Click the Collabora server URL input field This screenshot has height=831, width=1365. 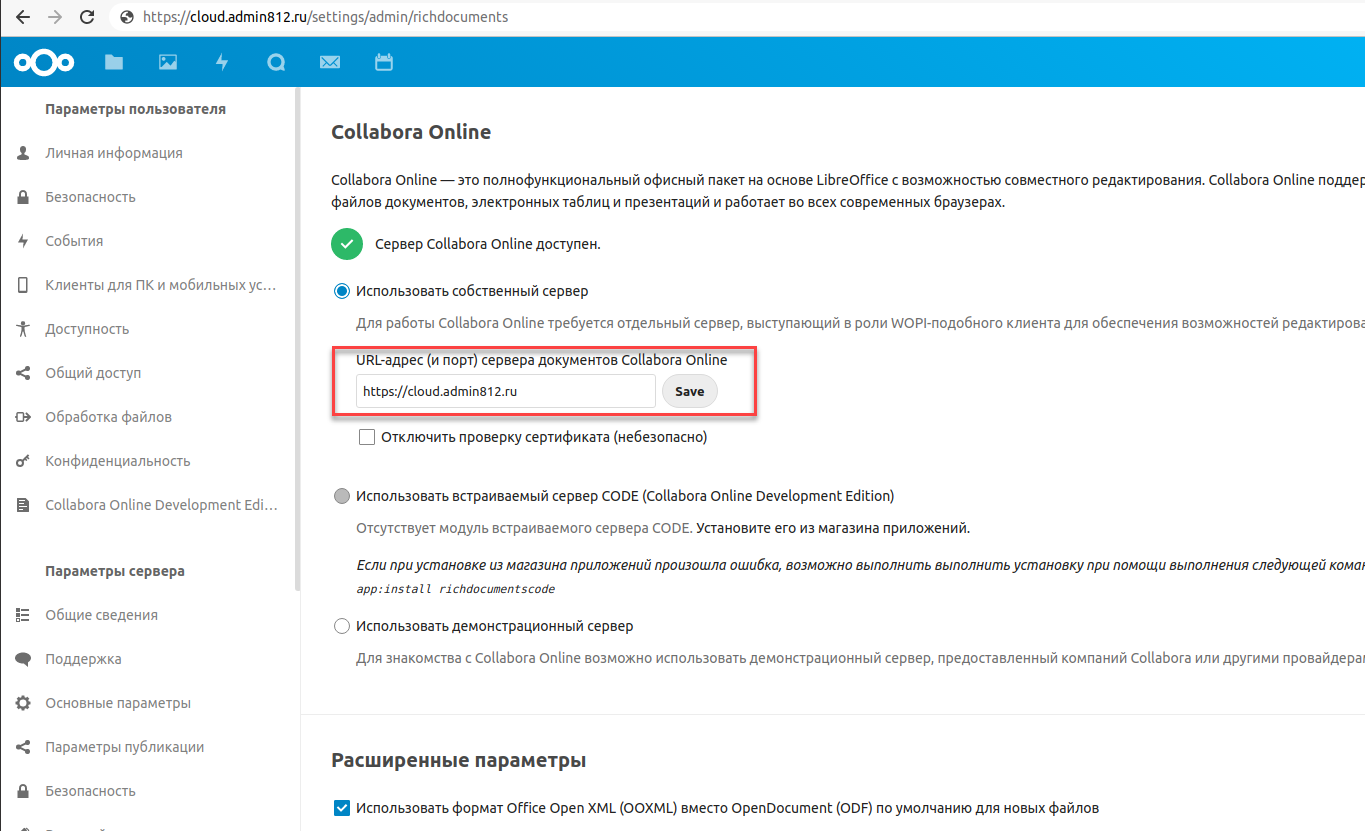(505, 391)
